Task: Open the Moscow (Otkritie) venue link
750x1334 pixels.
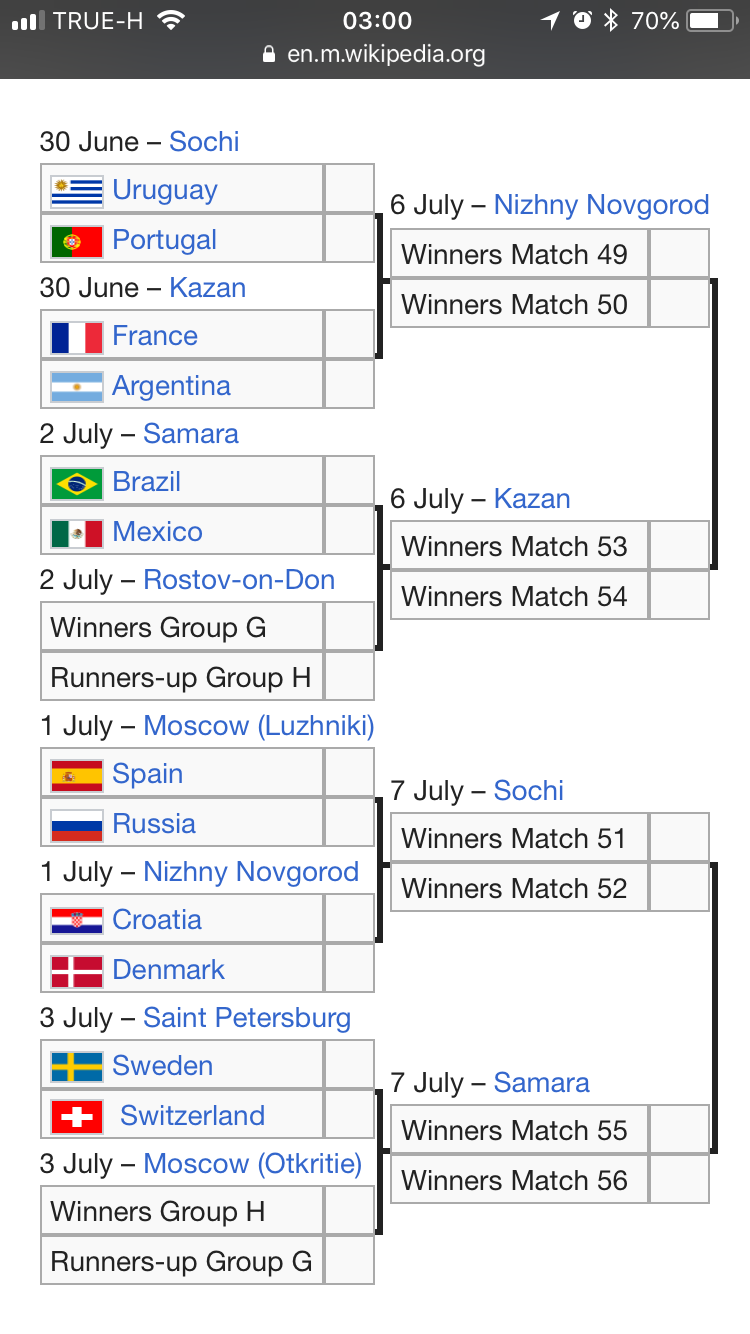Action: (253, 1164)
